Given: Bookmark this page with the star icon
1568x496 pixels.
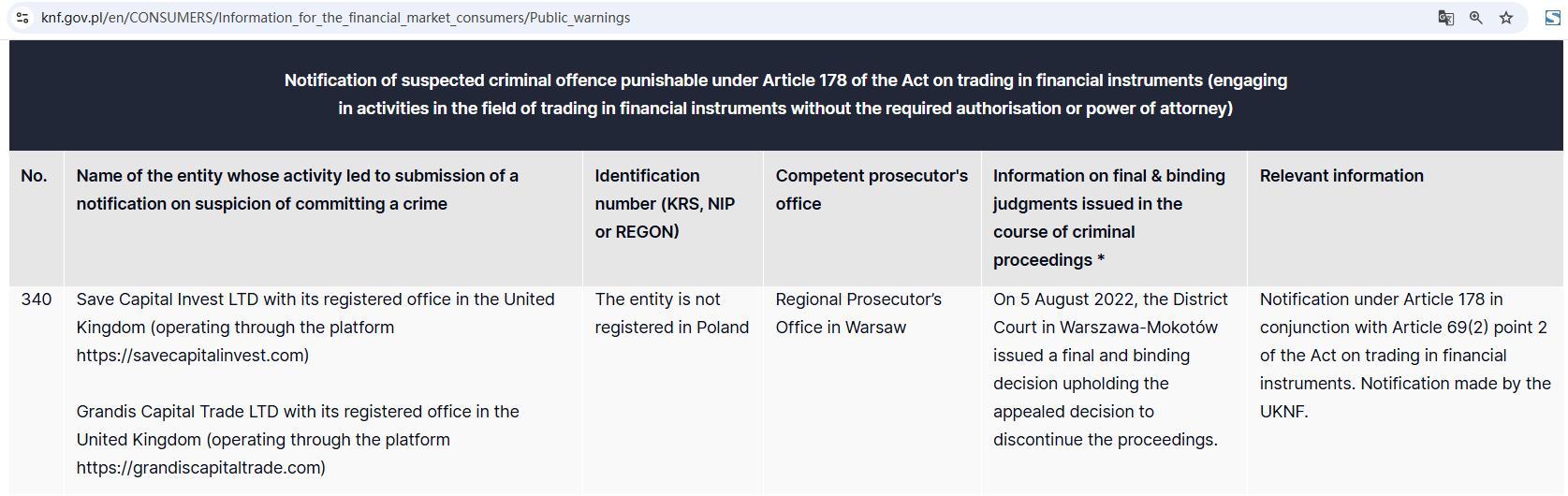Looking at the screenshot, I should (x=1506, y=18).
